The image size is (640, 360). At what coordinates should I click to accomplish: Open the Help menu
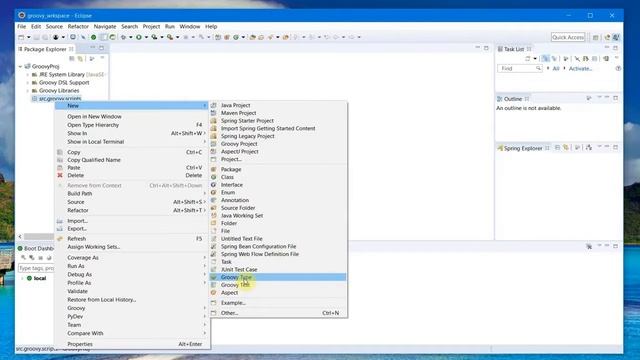(211, 27)
